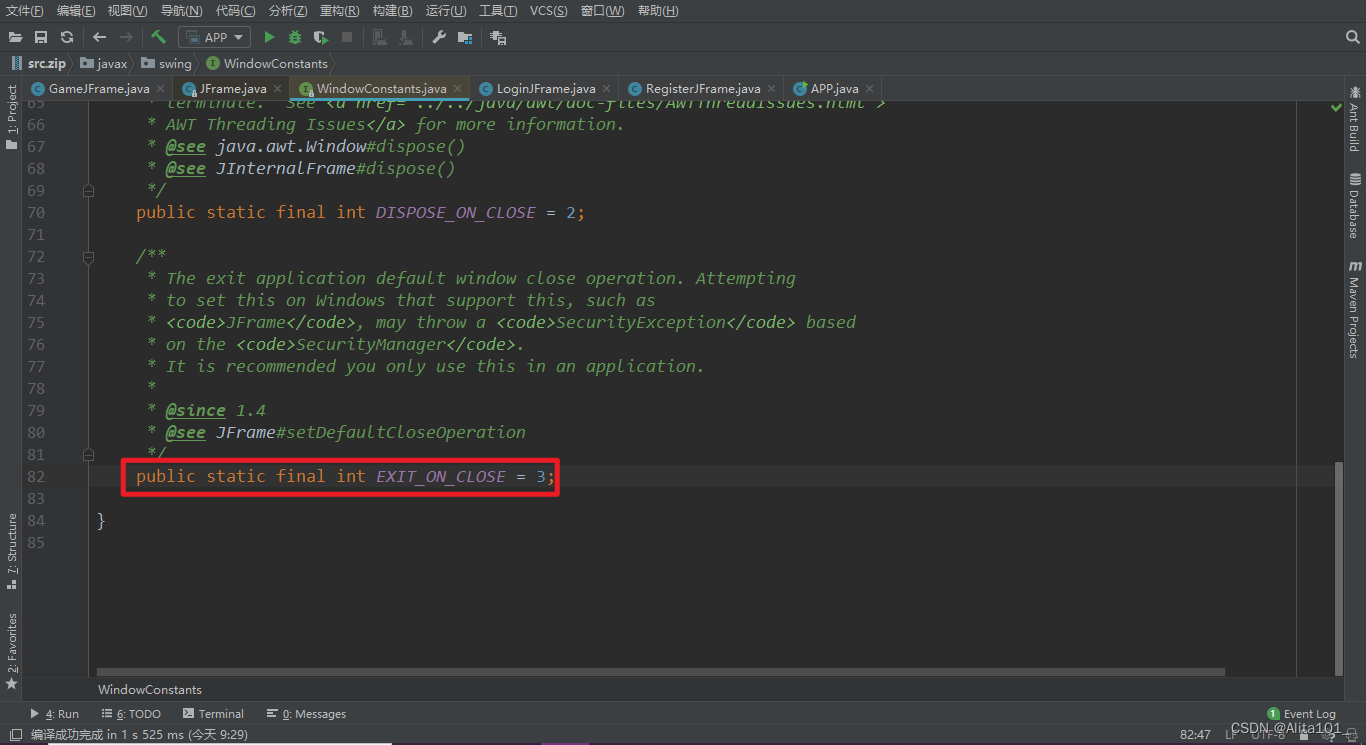The height and width of the screenshot is (745, 1366).
Task: Collapse the Javadoc comment fold at line 72
Action: pyautogui.click(x=89, y=257)
